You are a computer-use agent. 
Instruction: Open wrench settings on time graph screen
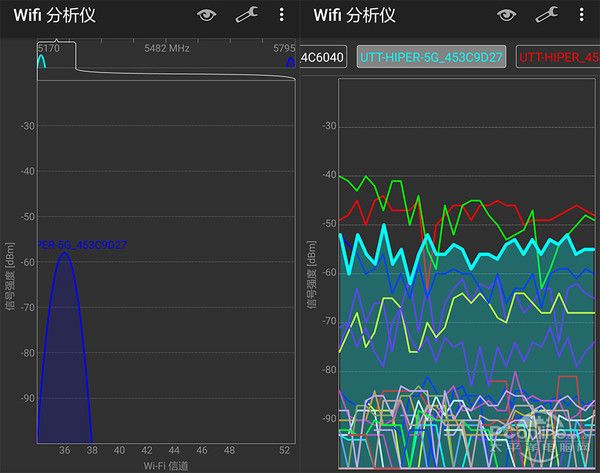pos(546,15)
